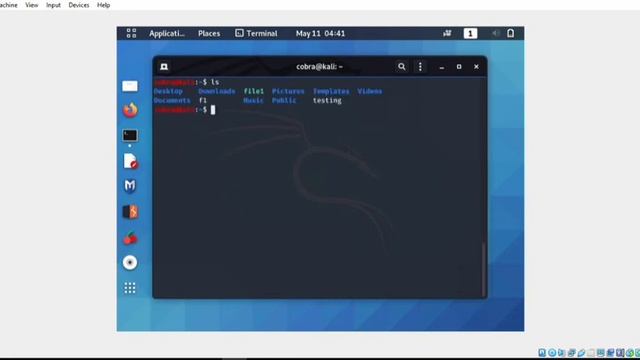Open the text editor document icon in dock
The height and width of the screenshot is (360, 640).
tap(130, 161)
